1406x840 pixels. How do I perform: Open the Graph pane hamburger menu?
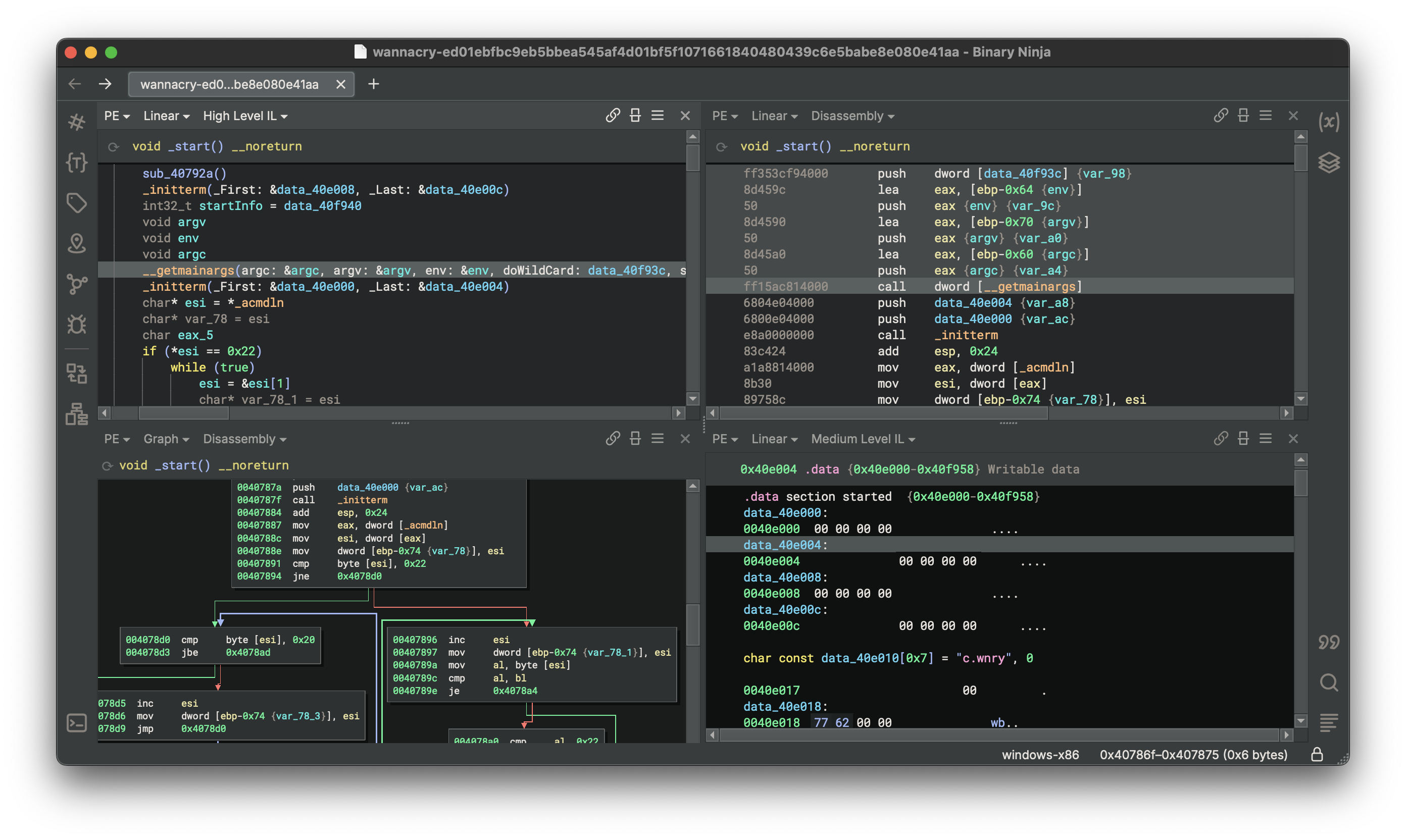(658, 439)
